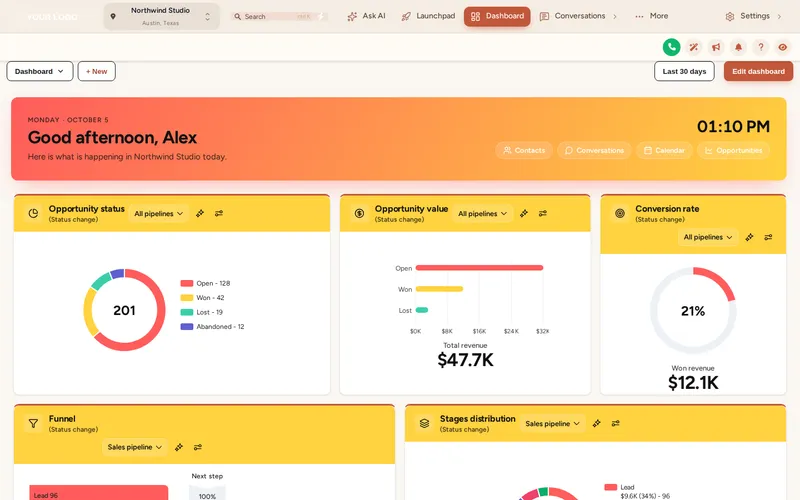Open Ask AI in top navigation
800x500 pixels.
click(366, 16)
